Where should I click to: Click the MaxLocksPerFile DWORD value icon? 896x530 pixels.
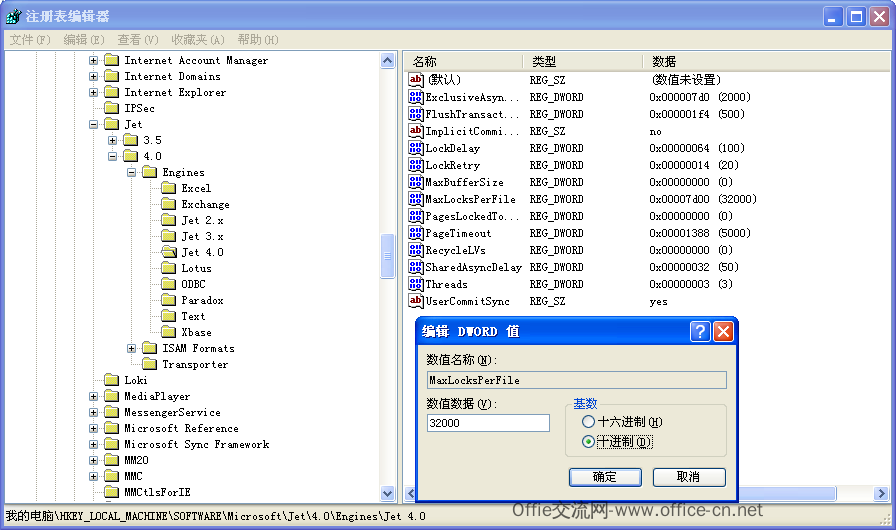415,199
